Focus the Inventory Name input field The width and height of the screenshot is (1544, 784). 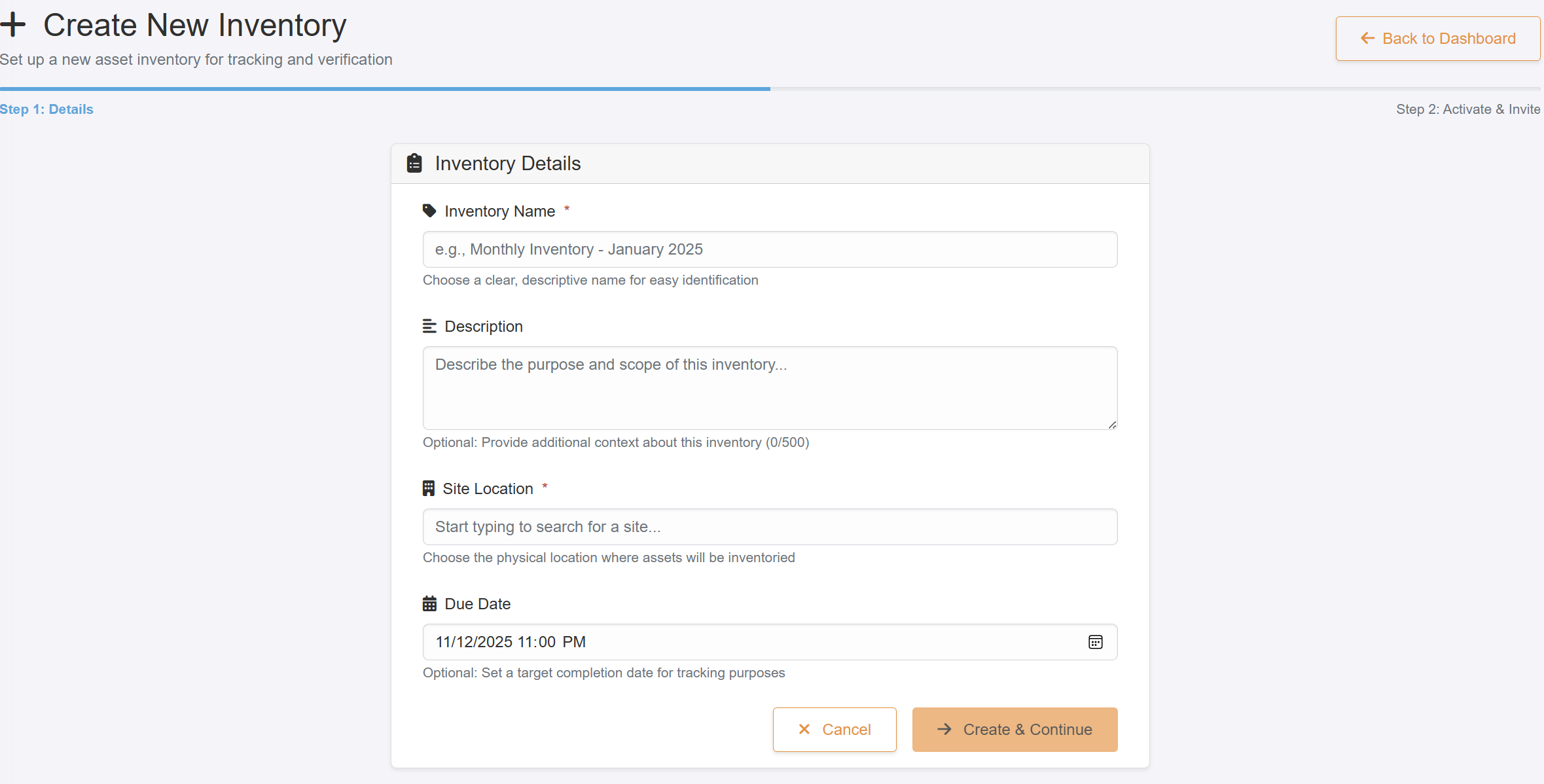770,249
